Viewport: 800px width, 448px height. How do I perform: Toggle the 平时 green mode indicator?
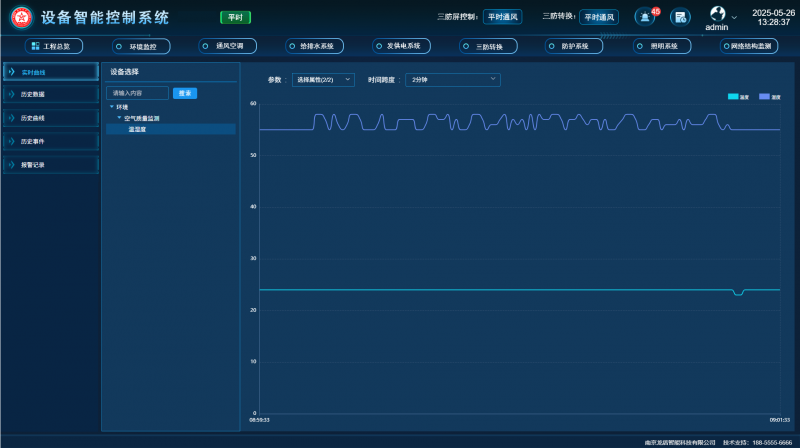[x=235, y=17]
